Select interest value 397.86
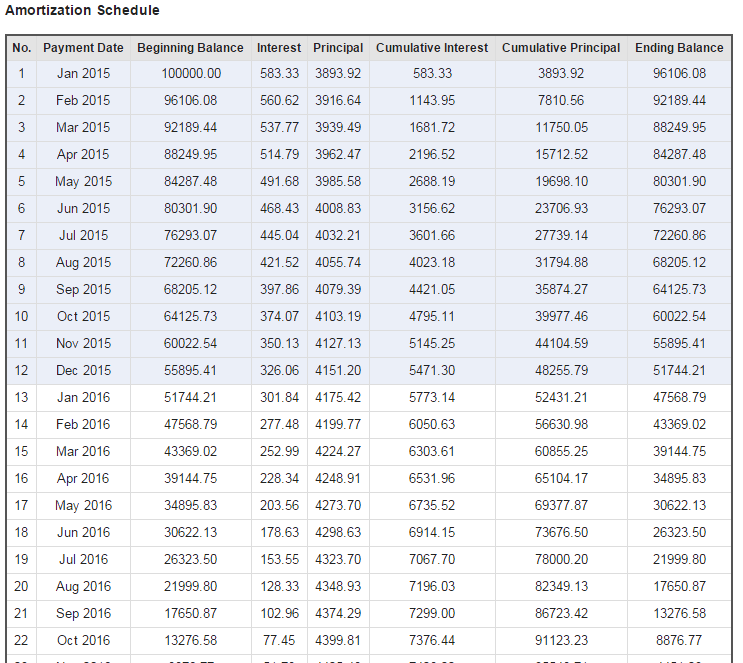 (x=280, y=290)
